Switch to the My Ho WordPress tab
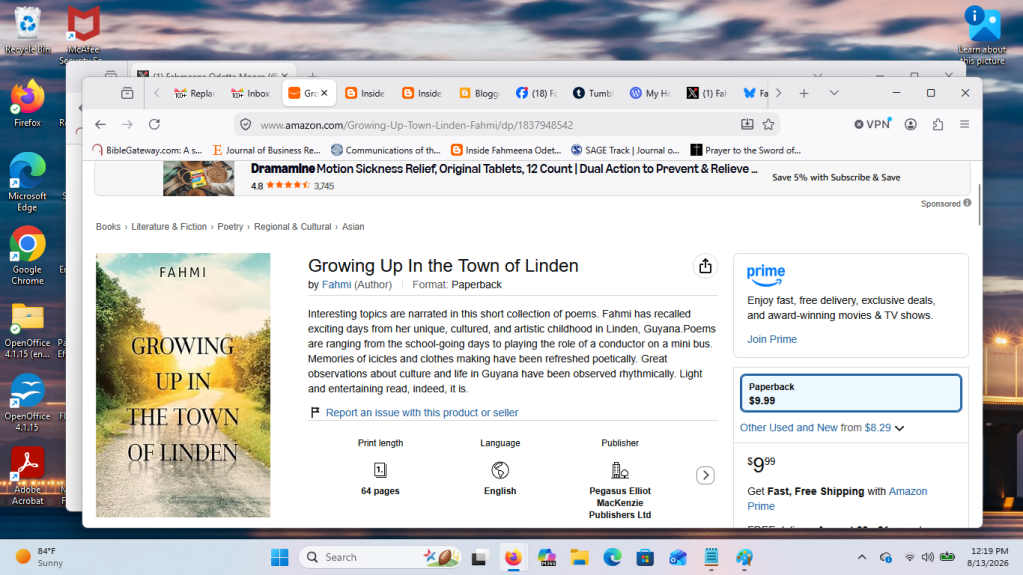The image size is (1023, 575). pyautogui.click(x=650, y=93)
